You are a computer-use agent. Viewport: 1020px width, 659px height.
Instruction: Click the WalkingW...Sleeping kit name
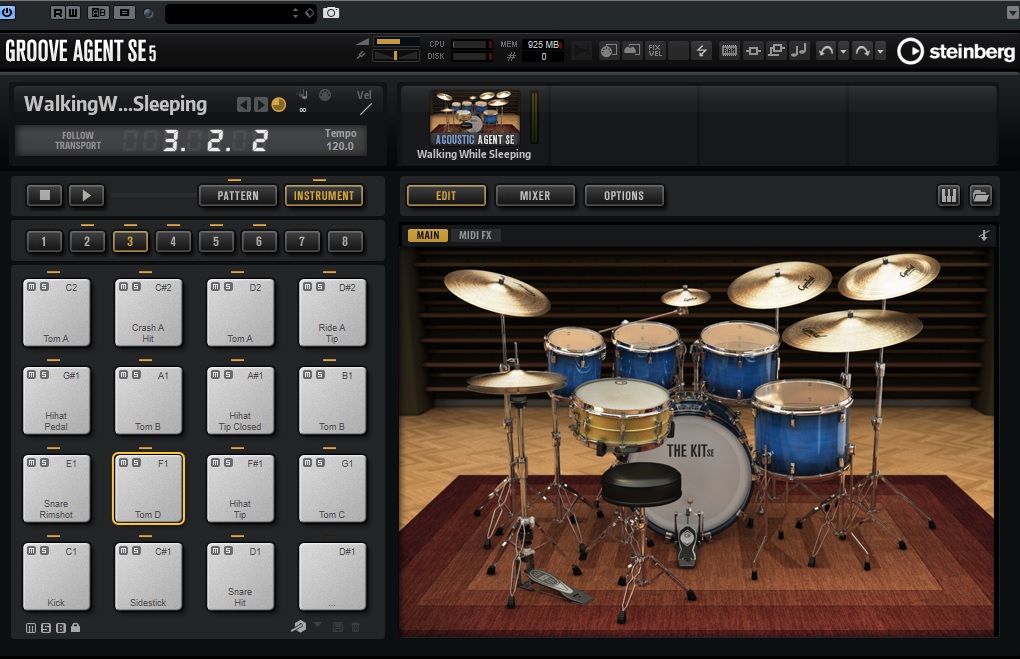coord(115,104)
